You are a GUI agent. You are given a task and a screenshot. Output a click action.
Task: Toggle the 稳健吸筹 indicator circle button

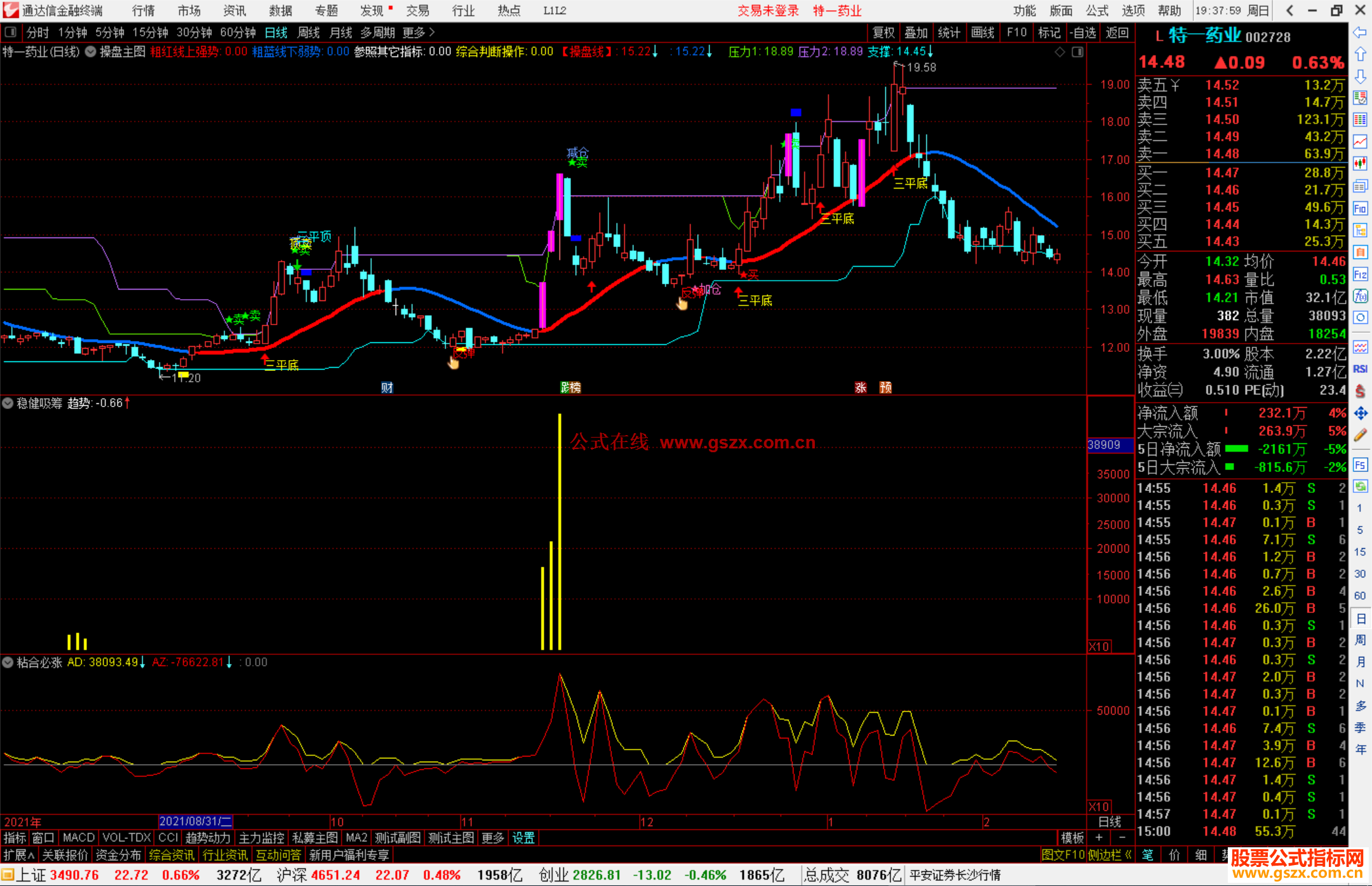point(8,403)
